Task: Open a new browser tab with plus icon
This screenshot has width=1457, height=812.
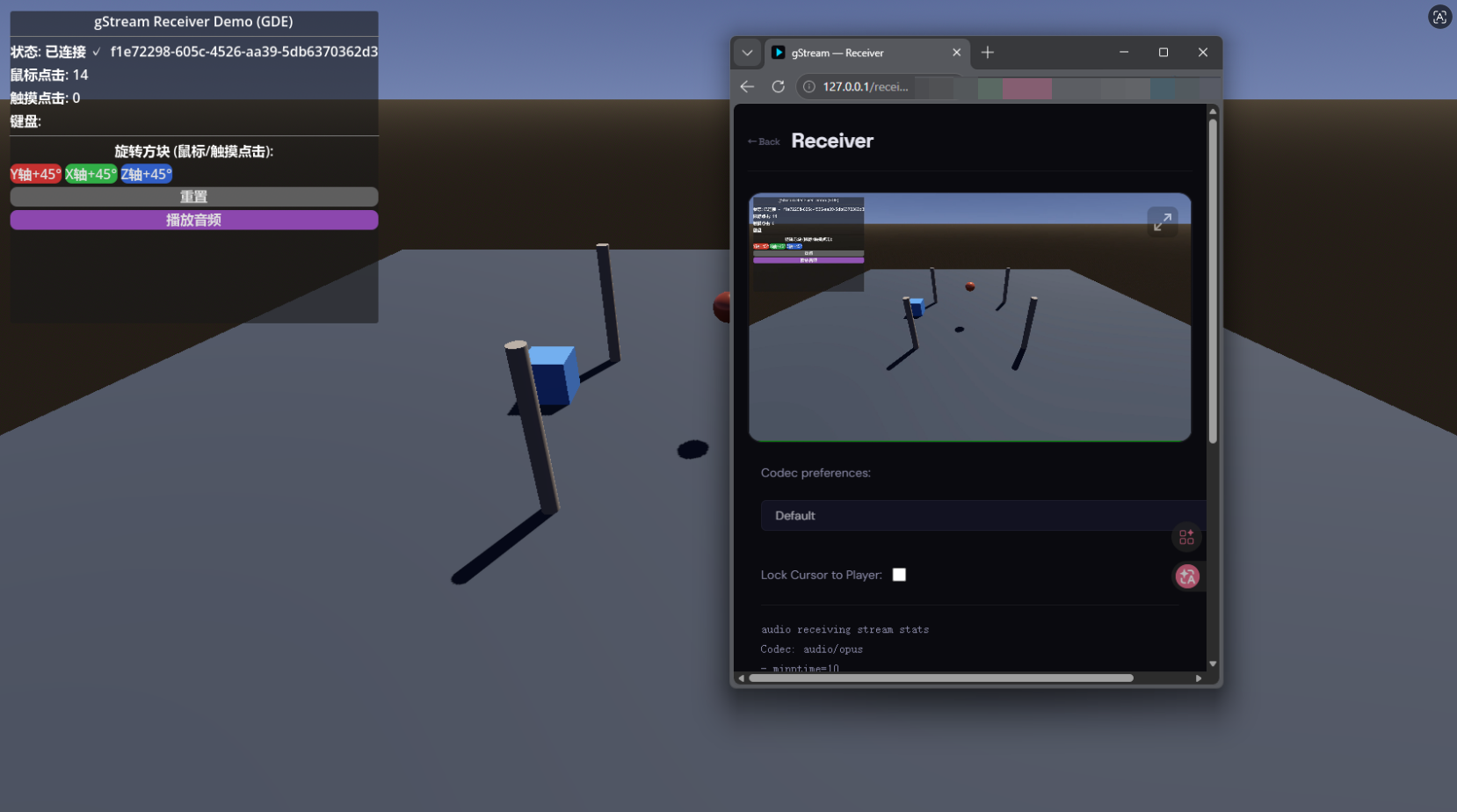Action: [x=988, y=53]
